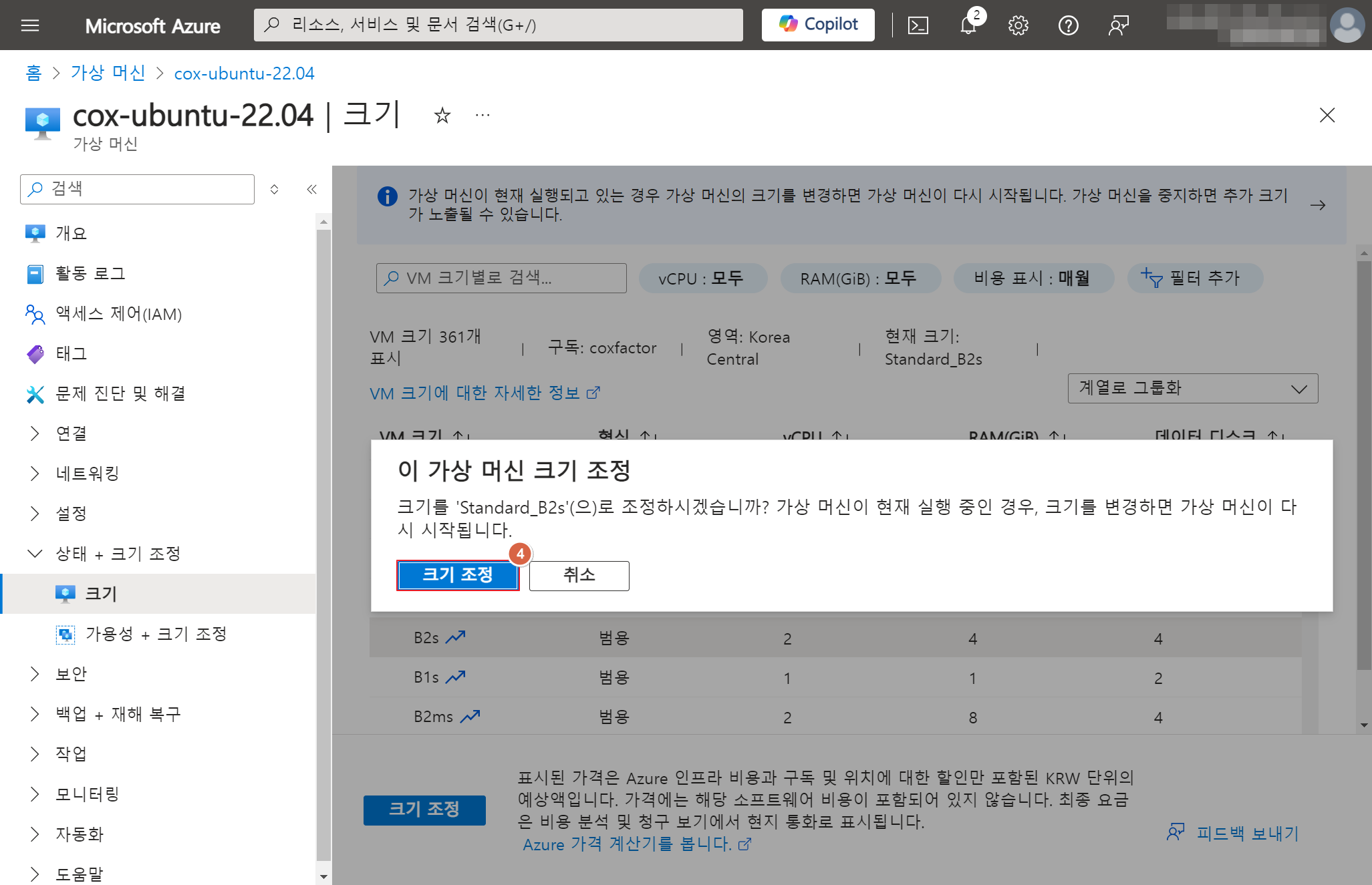Confirm with the highlighted 크기 조정 button
Image resolution: width=1372 pixels, height=885 pixels.
click(457, 575)
